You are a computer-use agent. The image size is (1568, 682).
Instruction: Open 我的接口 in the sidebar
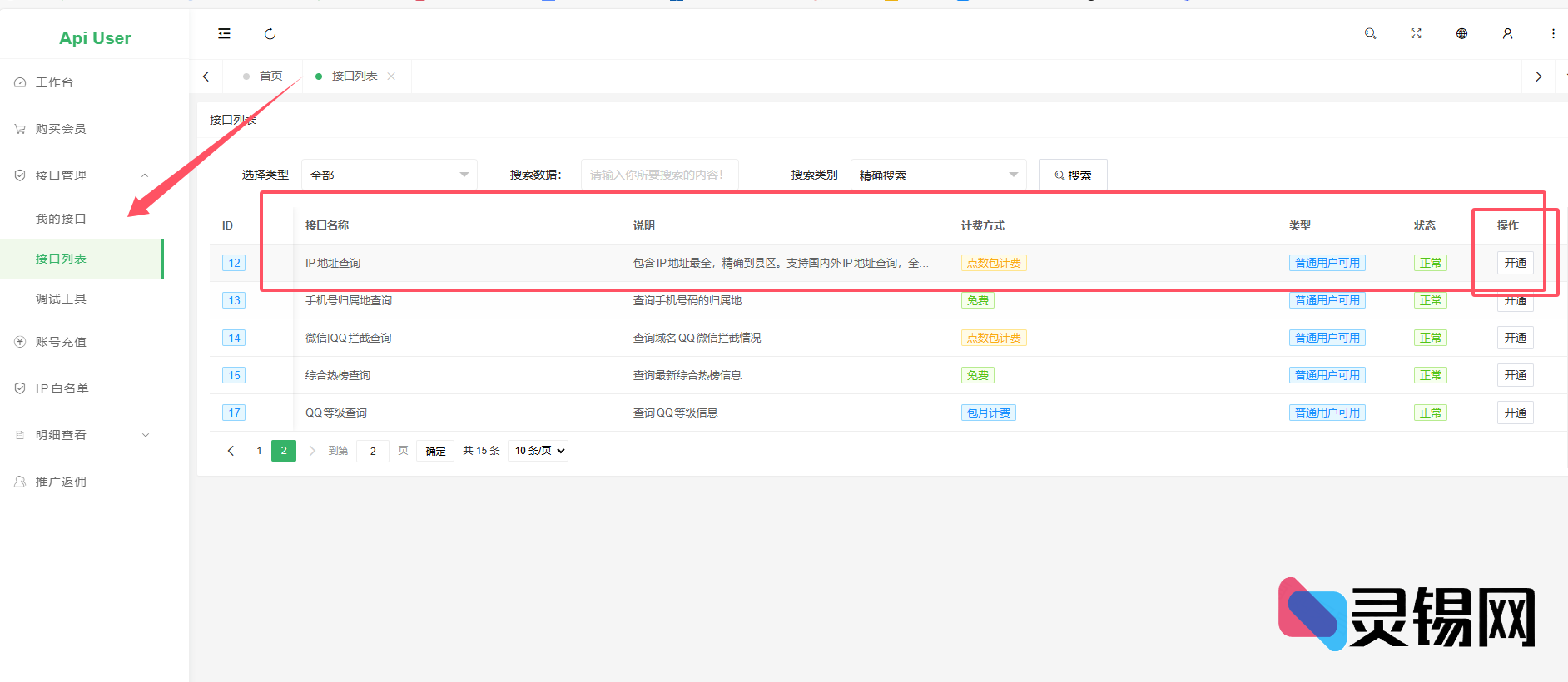[61, 219]
